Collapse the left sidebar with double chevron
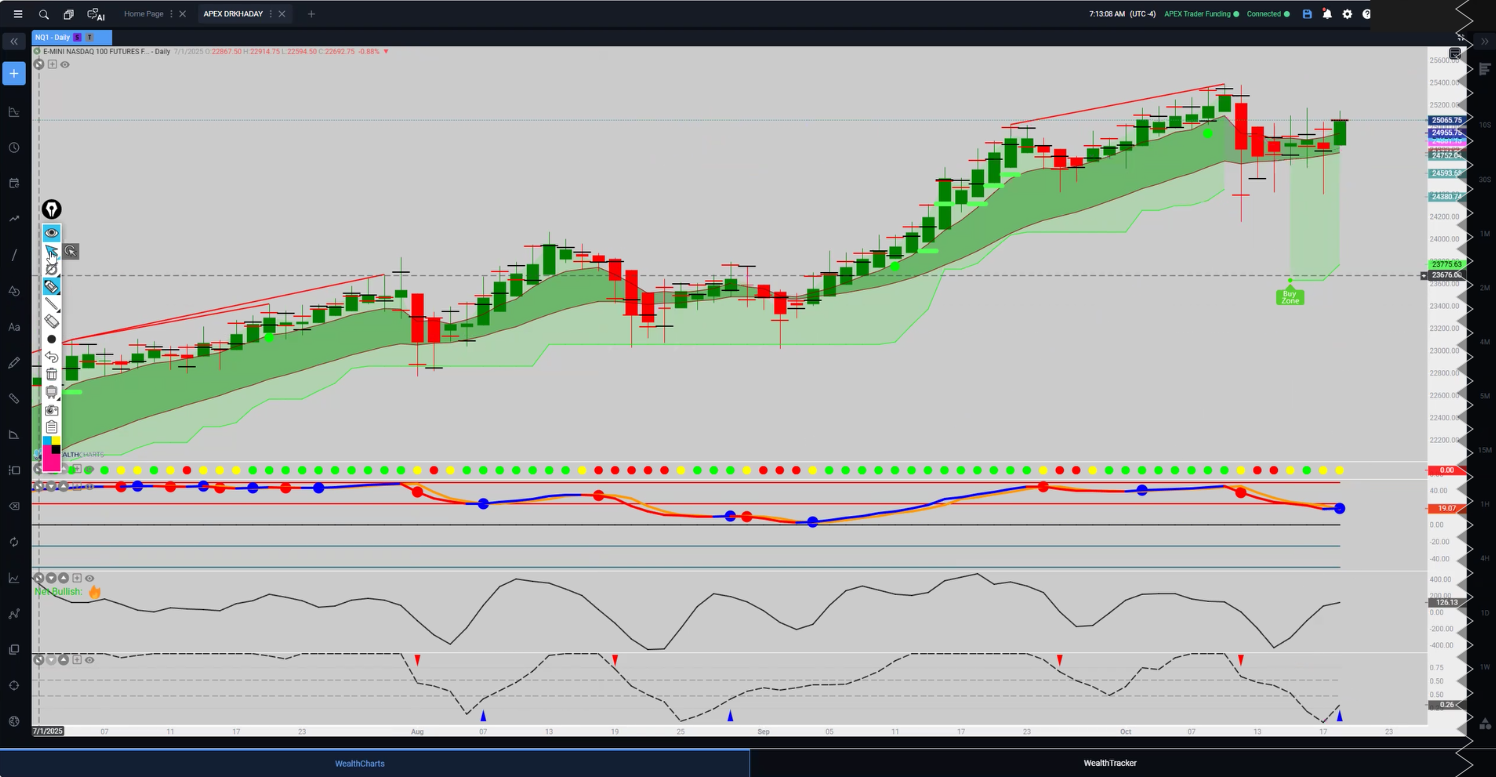The image size is (1496, 777). click(x=14, y=42)
